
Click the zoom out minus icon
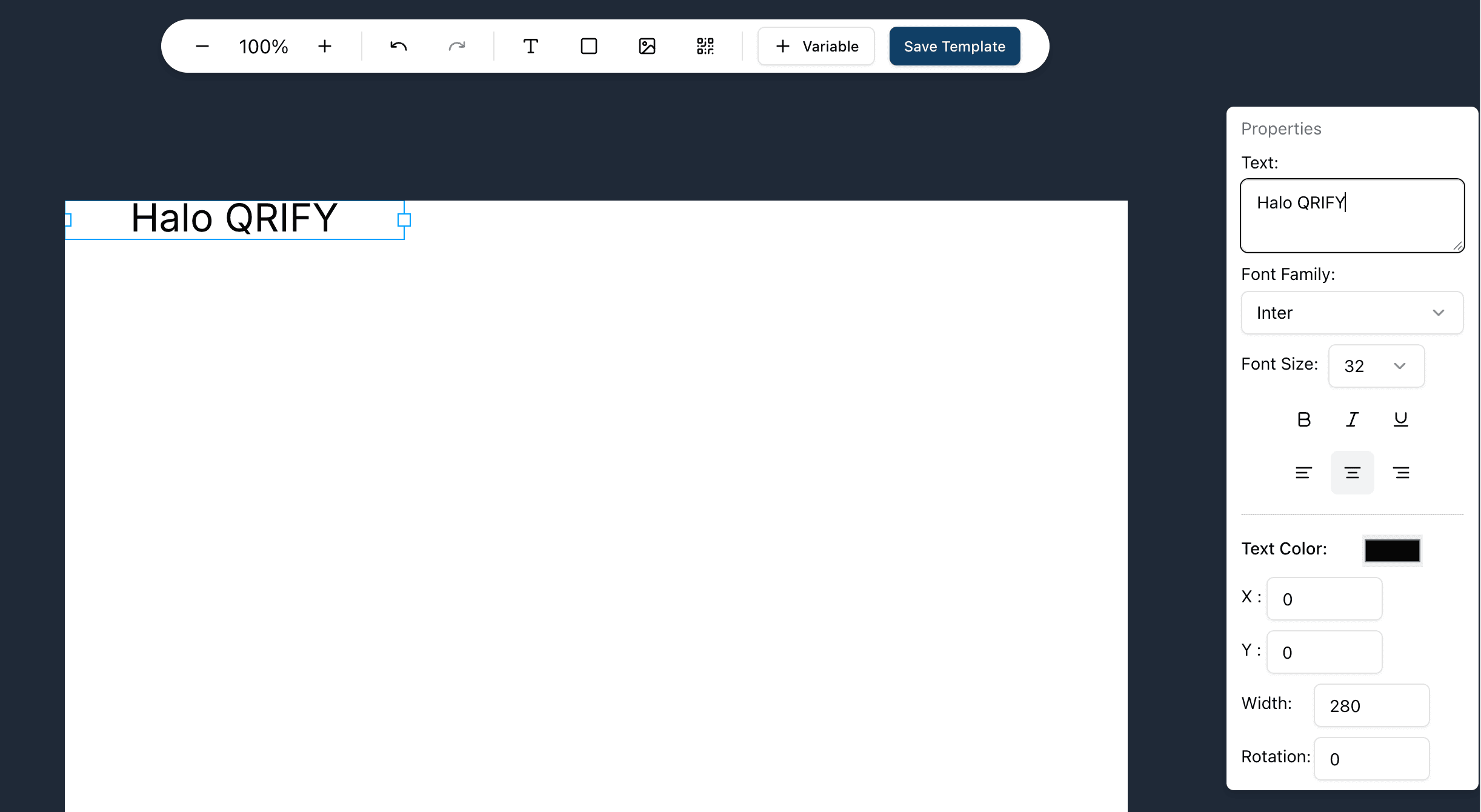(202, 46)
